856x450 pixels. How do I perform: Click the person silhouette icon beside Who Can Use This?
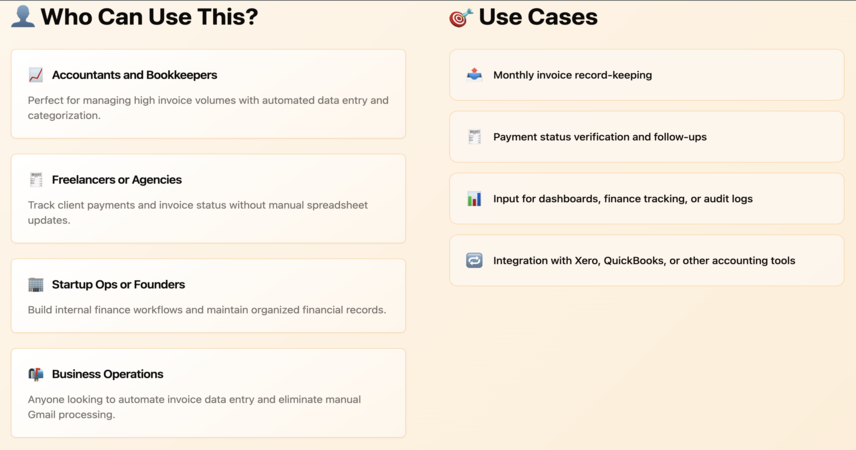22,16
